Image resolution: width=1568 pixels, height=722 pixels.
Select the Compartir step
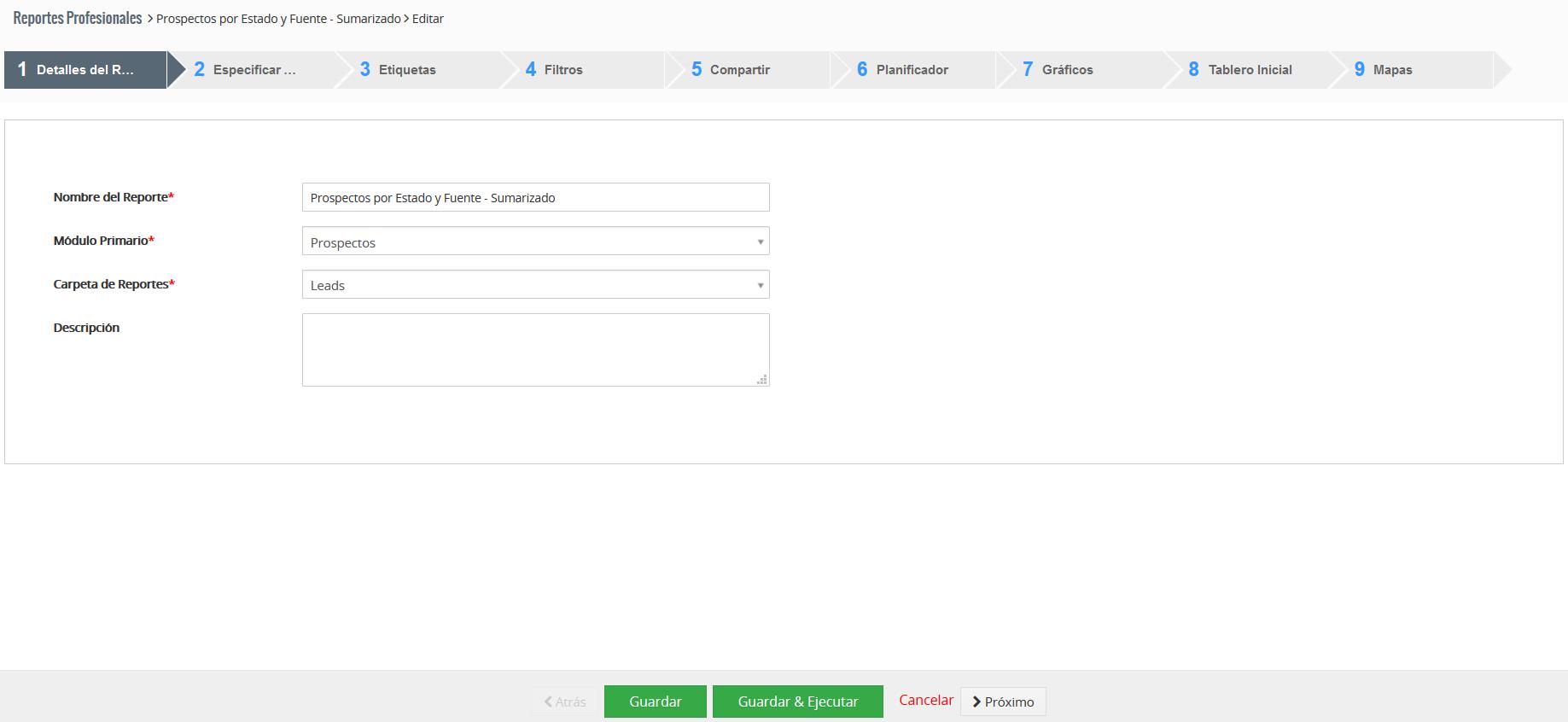[739, 70]
